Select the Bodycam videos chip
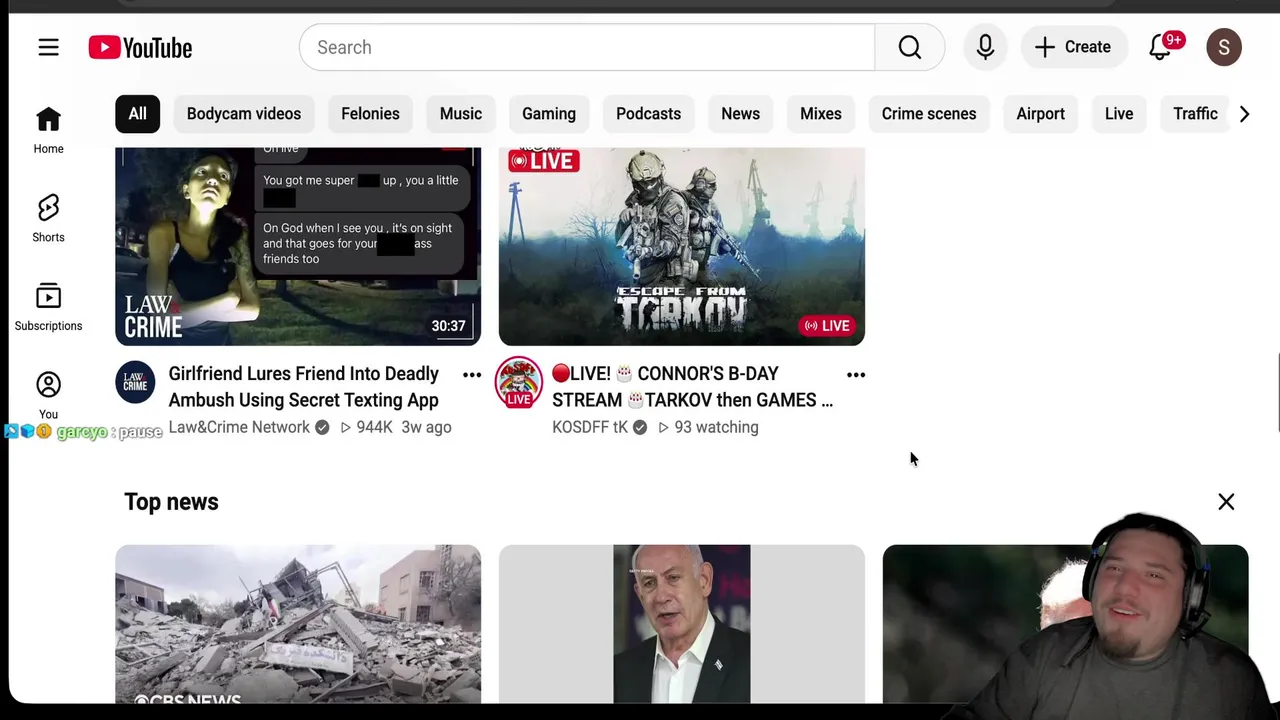The width and height of the screenshot is (1280, 720). [x=244, y=114]
